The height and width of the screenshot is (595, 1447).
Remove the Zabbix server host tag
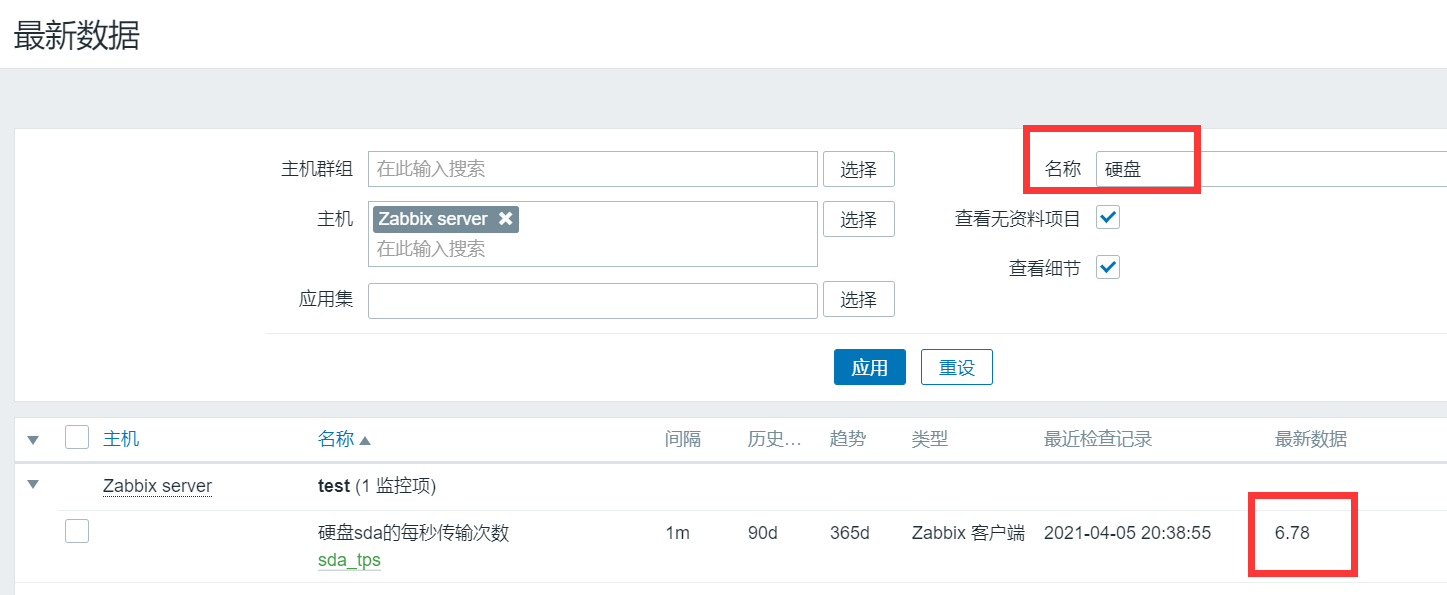[x=505, y=219]
